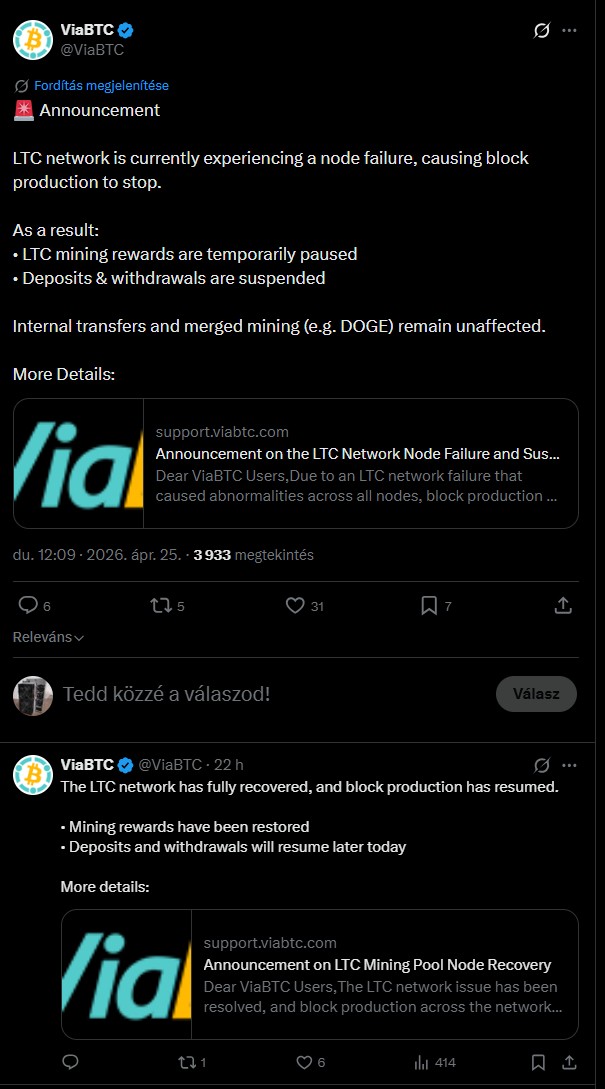
Task: Click the Grok icon on the recovery reply
Action: [542, 765]
